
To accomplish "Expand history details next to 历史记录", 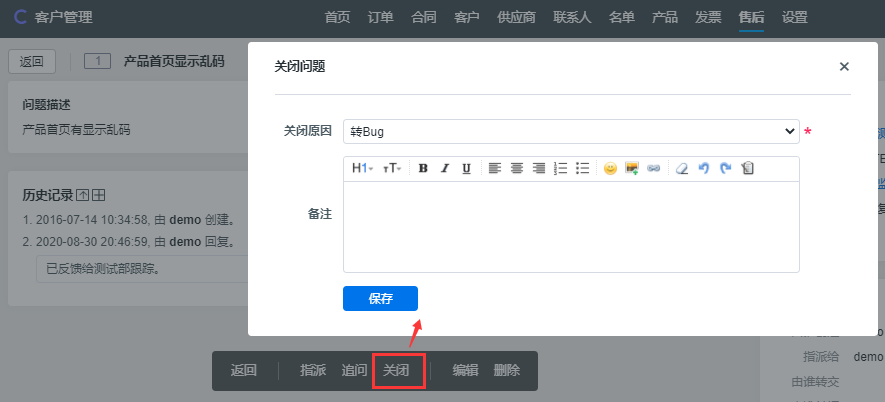I will tap(99, 195).
